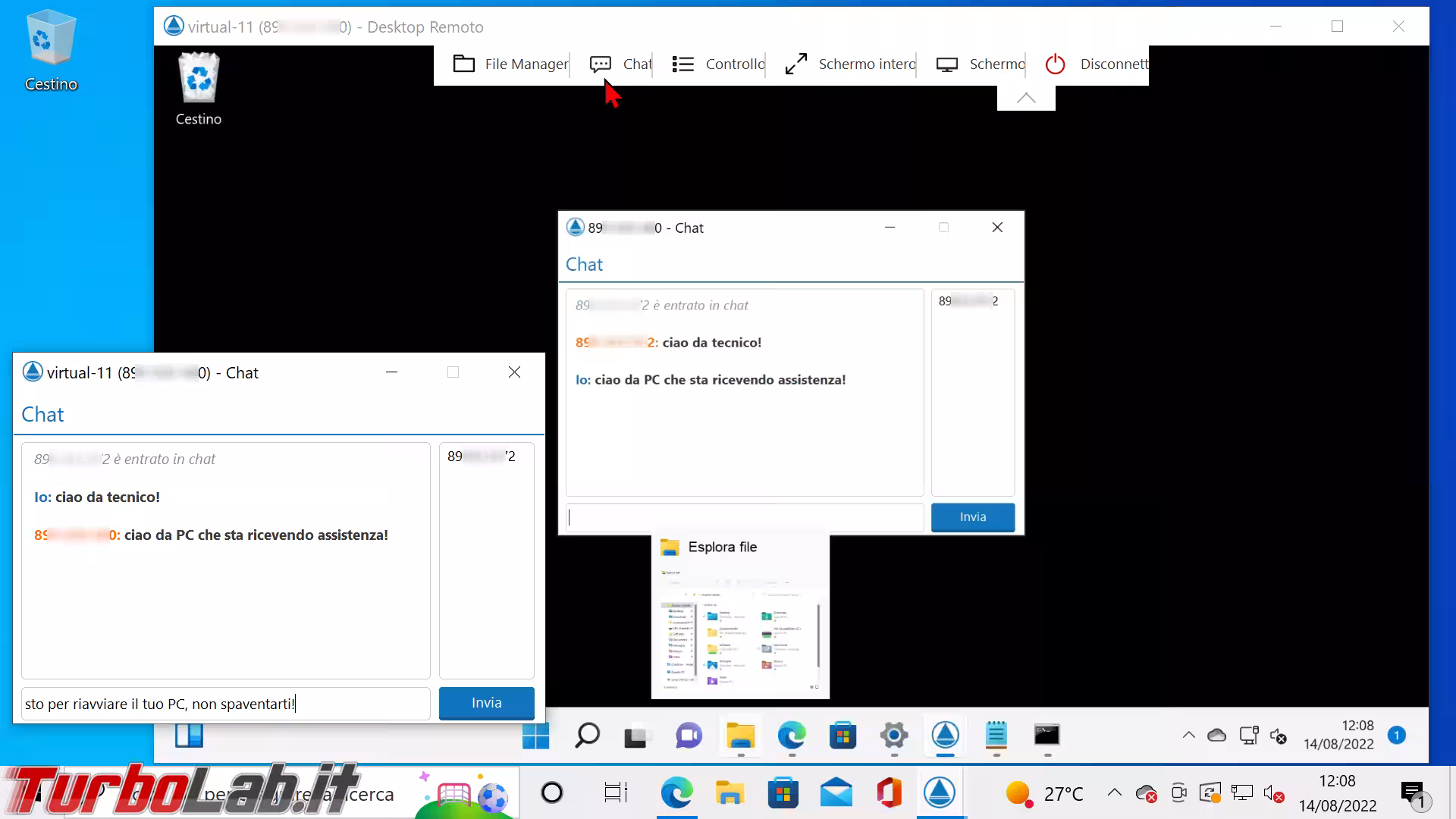Open Chat from remote toolbar
This screenshot has width=1456, height=819.
(620, 64)
